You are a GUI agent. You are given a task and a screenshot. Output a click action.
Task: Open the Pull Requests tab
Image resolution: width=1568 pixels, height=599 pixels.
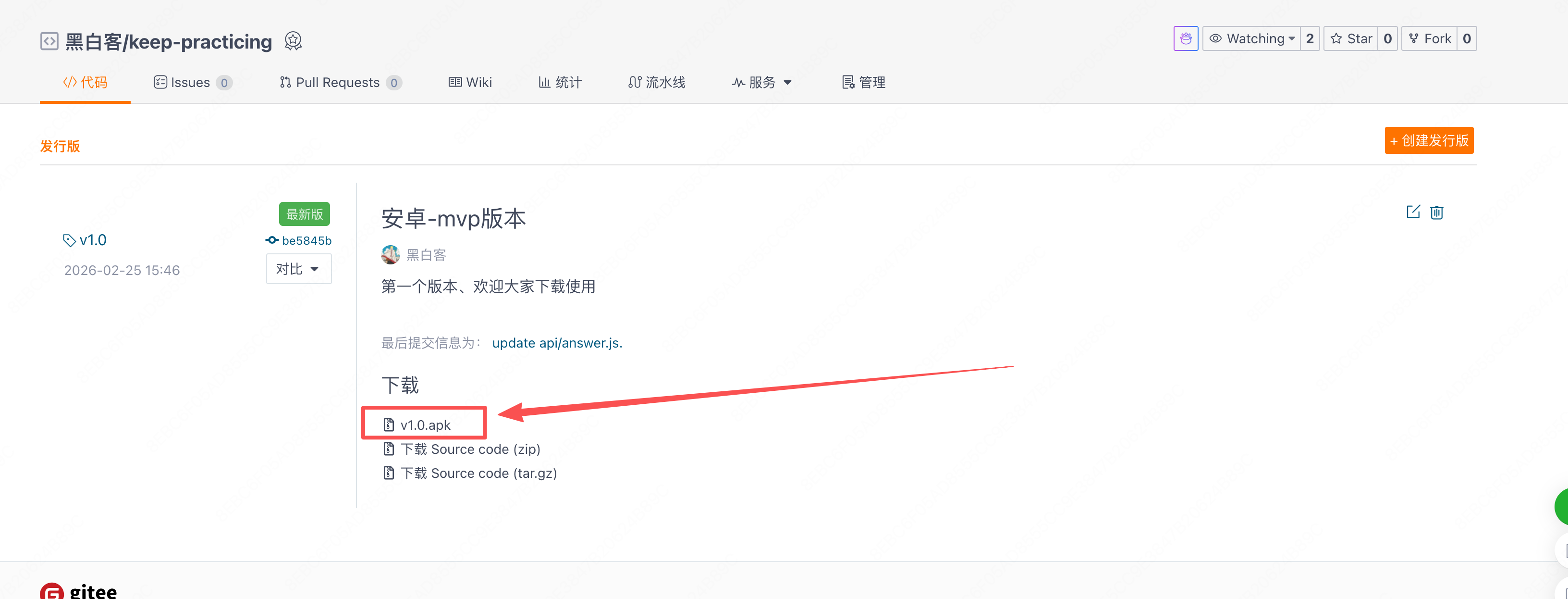click(x=337, y=82)
